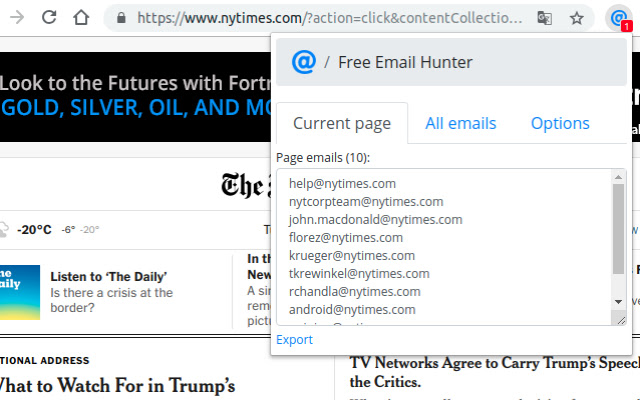This screenshot has width=640, height=400.
Task: Click the 'Page emails (10):' label
Action: click(323, 158)
